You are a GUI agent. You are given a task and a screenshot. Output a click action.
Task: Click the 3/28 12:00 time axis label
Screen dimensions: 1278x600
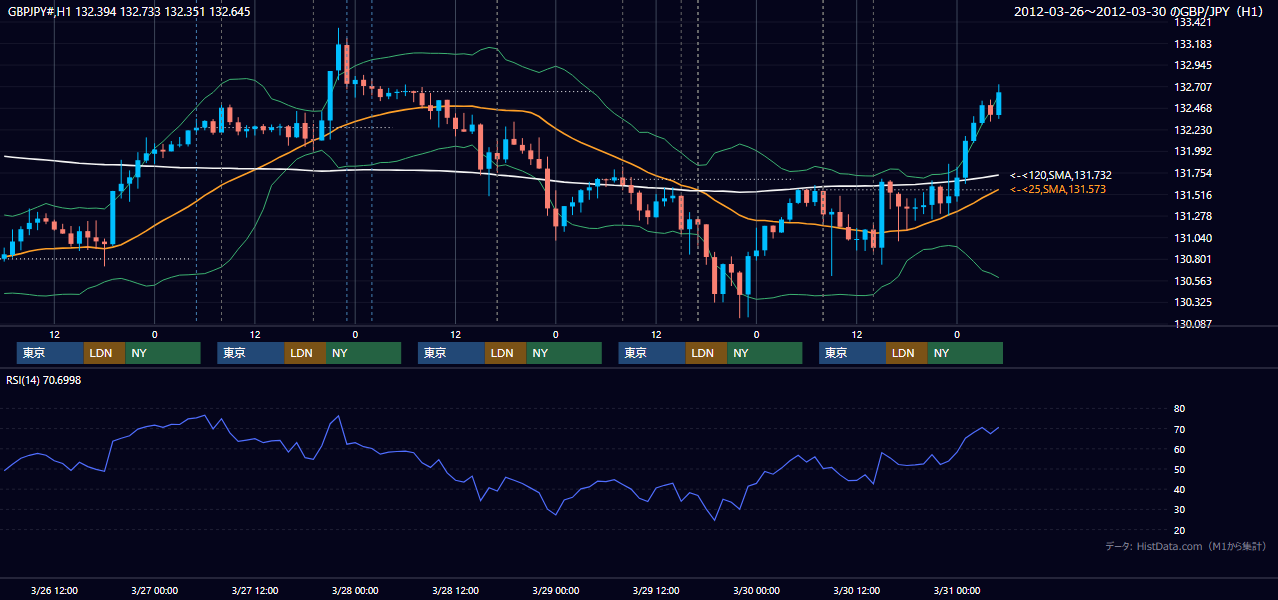click(455, 591)
